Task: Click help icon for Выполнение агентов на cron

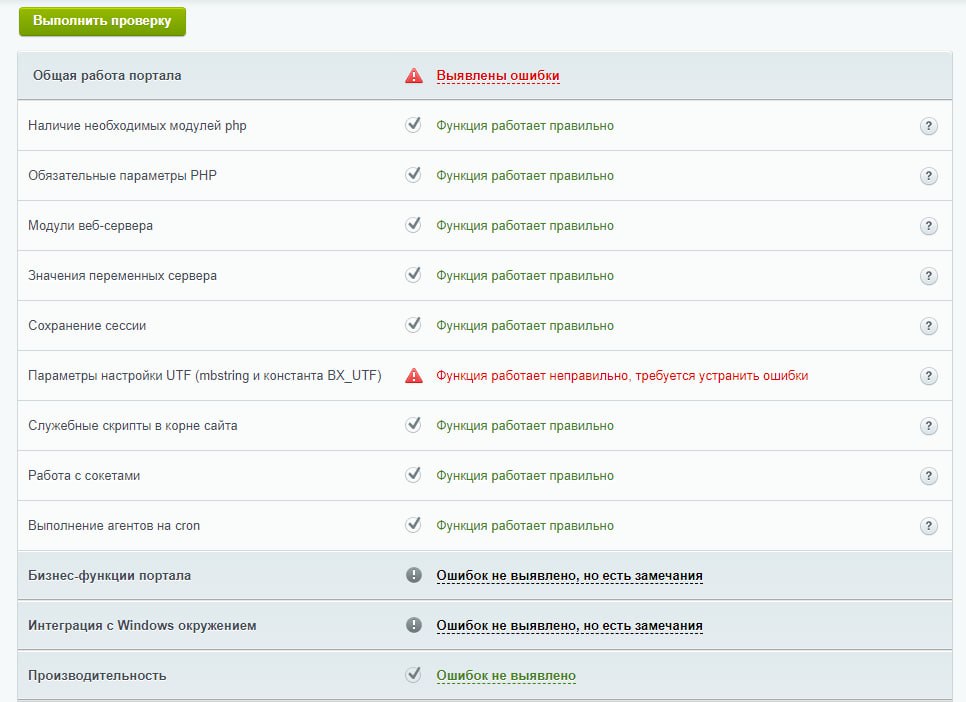Action: click(x=928, y=526)
